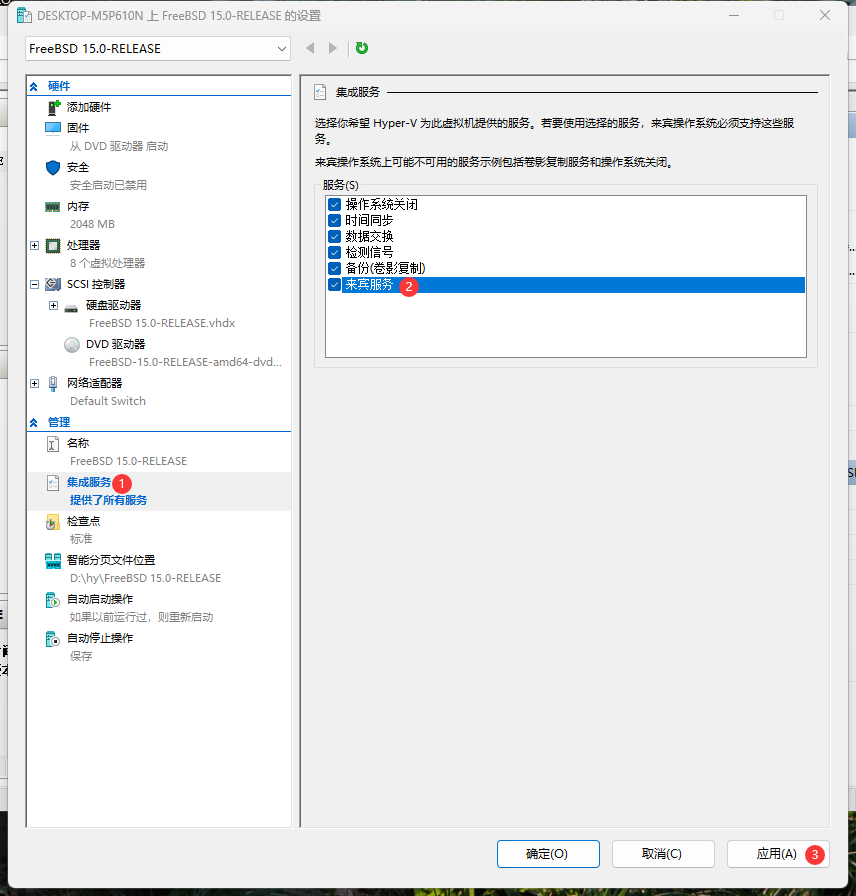Click the 硬盘驱动器 hard drive icon
Screen dimensions: 856x896
point(71,307)
